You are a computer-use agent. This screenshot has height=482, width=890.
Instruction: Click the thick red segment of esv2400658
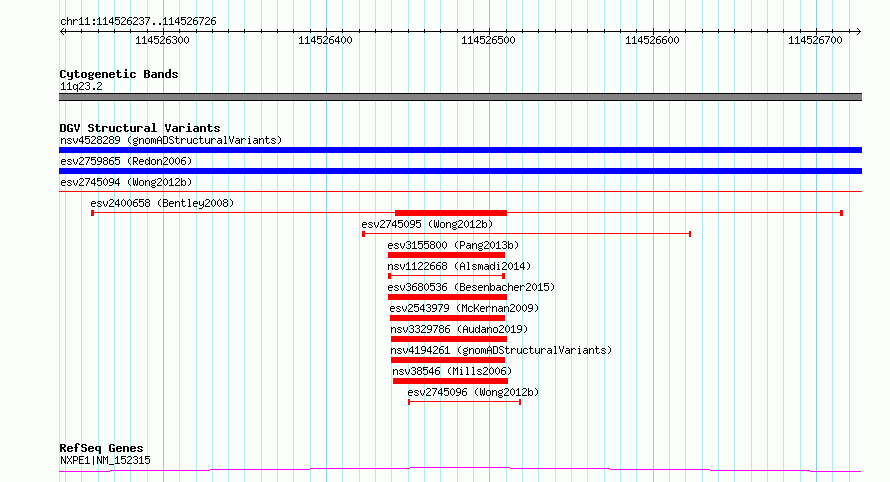pyautogui.click(x=451, y=213)
